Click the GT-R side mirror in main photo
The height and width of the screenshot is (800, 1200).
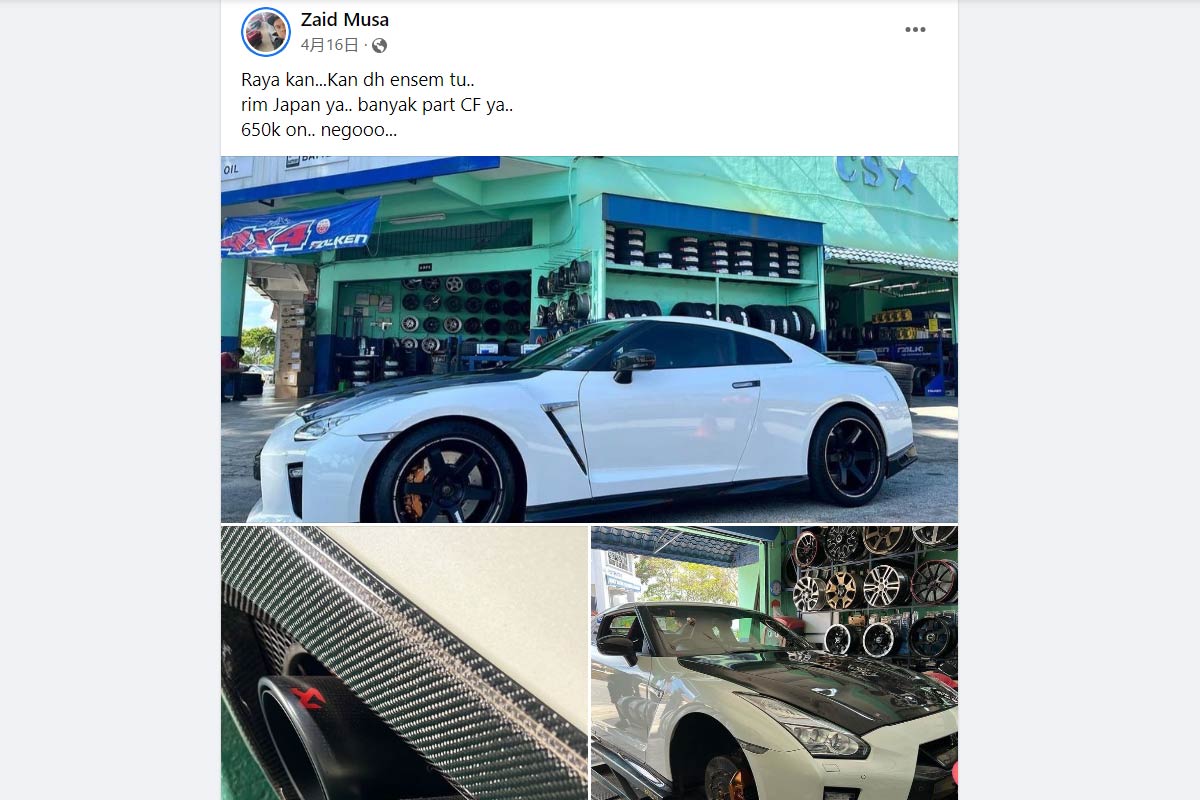pyautogui.click(x=634, y=363)
